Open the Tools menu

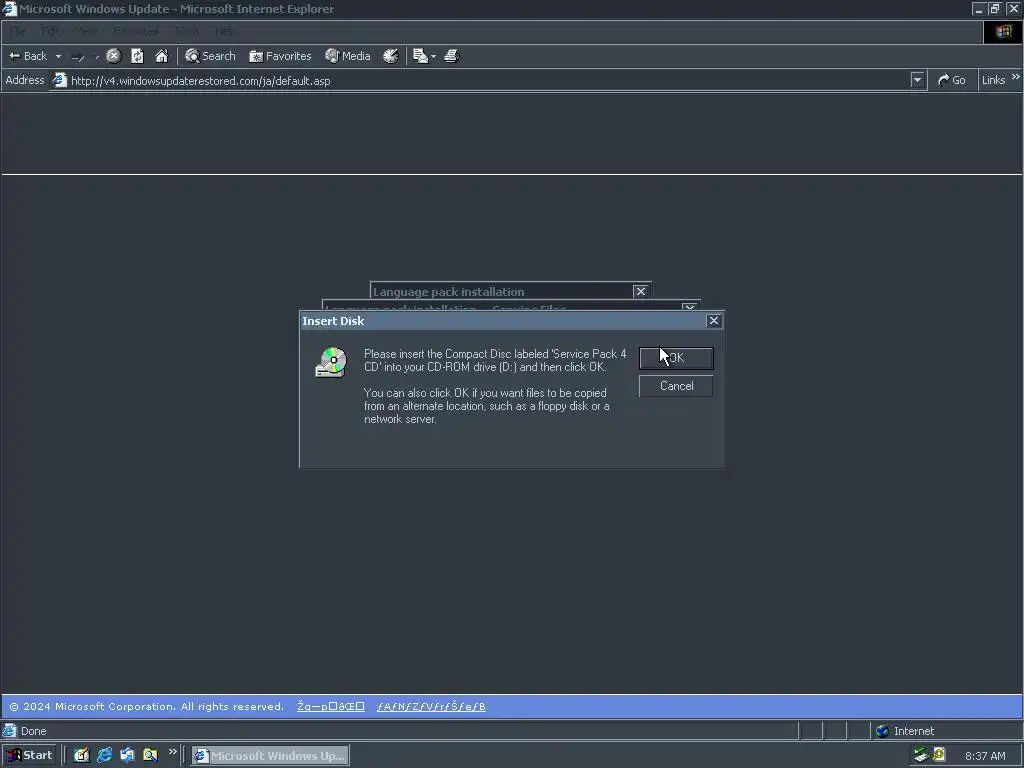coord(187,31)
